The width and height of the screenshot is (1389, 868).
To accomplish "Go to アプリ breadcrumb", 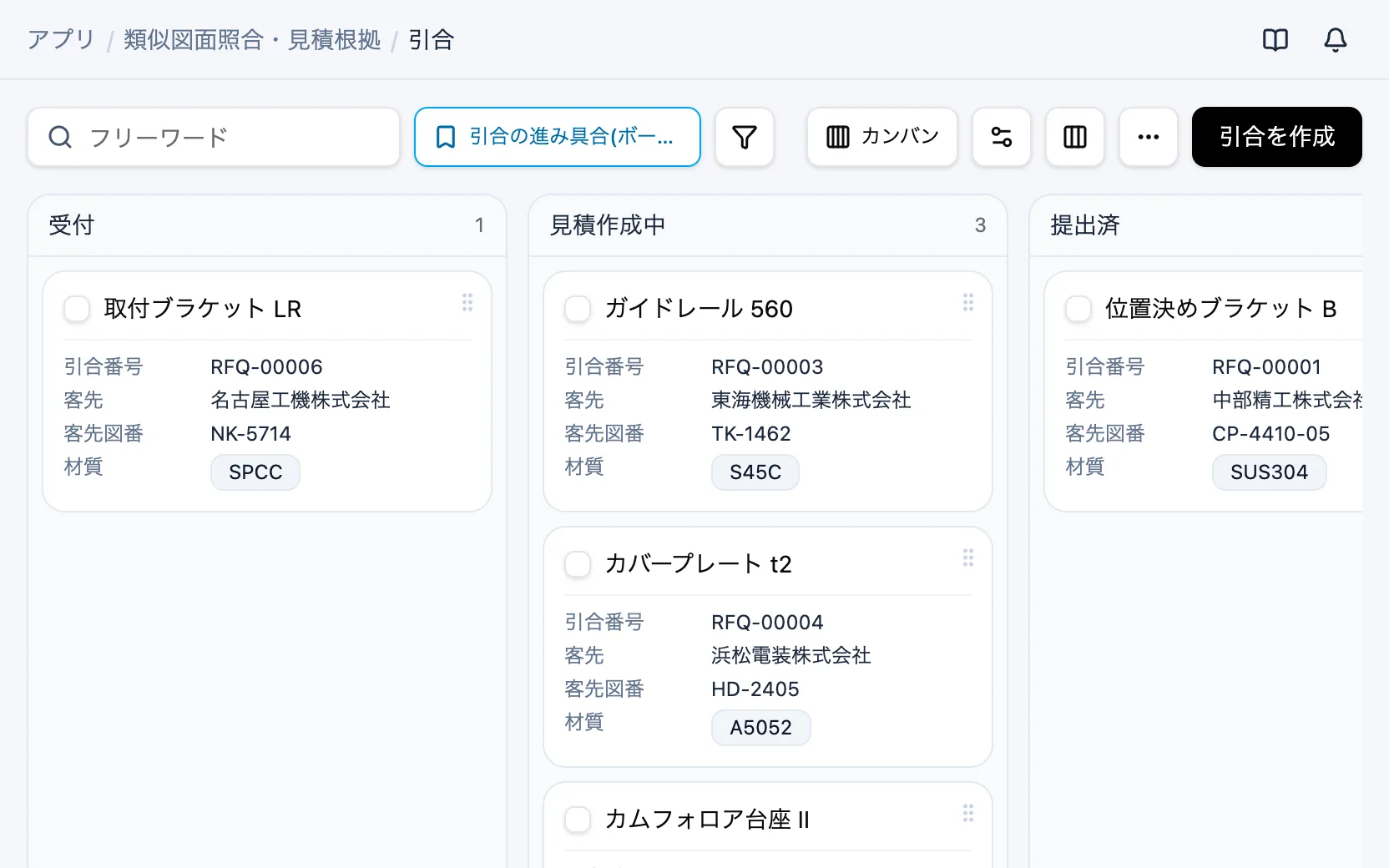I will click(x=61, y=39).
